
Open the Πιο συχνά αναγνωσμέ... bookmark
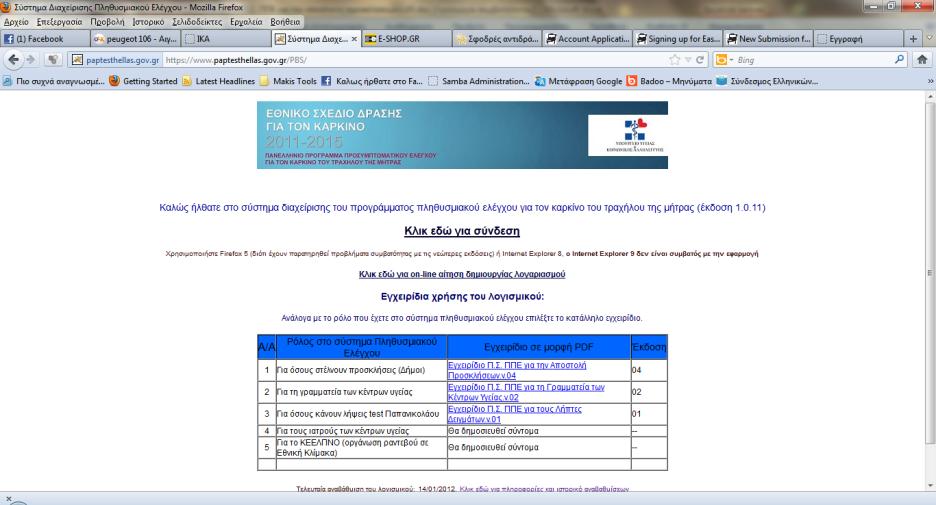(x=54, y=81)
